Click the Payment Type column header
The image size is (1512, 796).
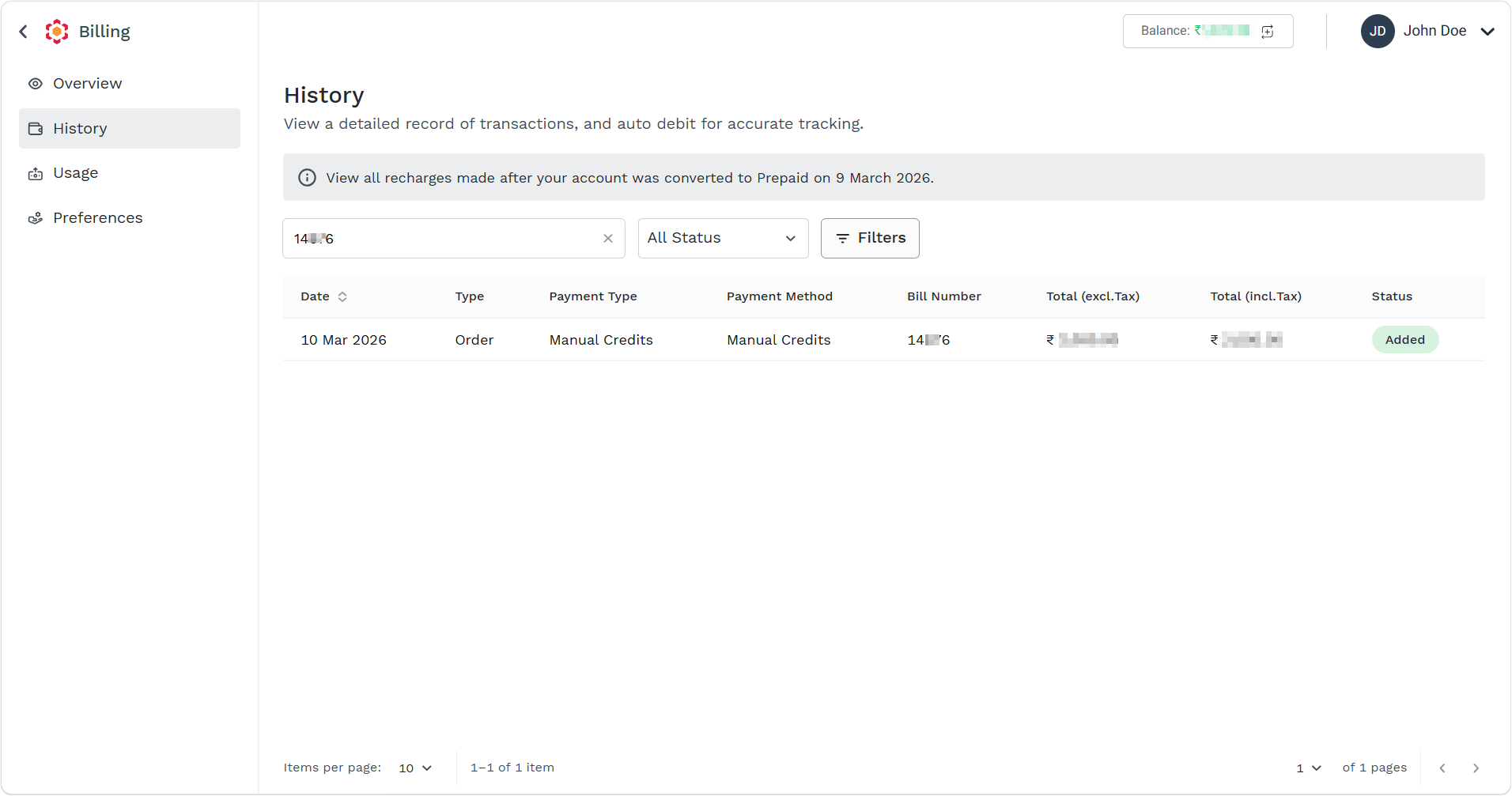(593, 296)
